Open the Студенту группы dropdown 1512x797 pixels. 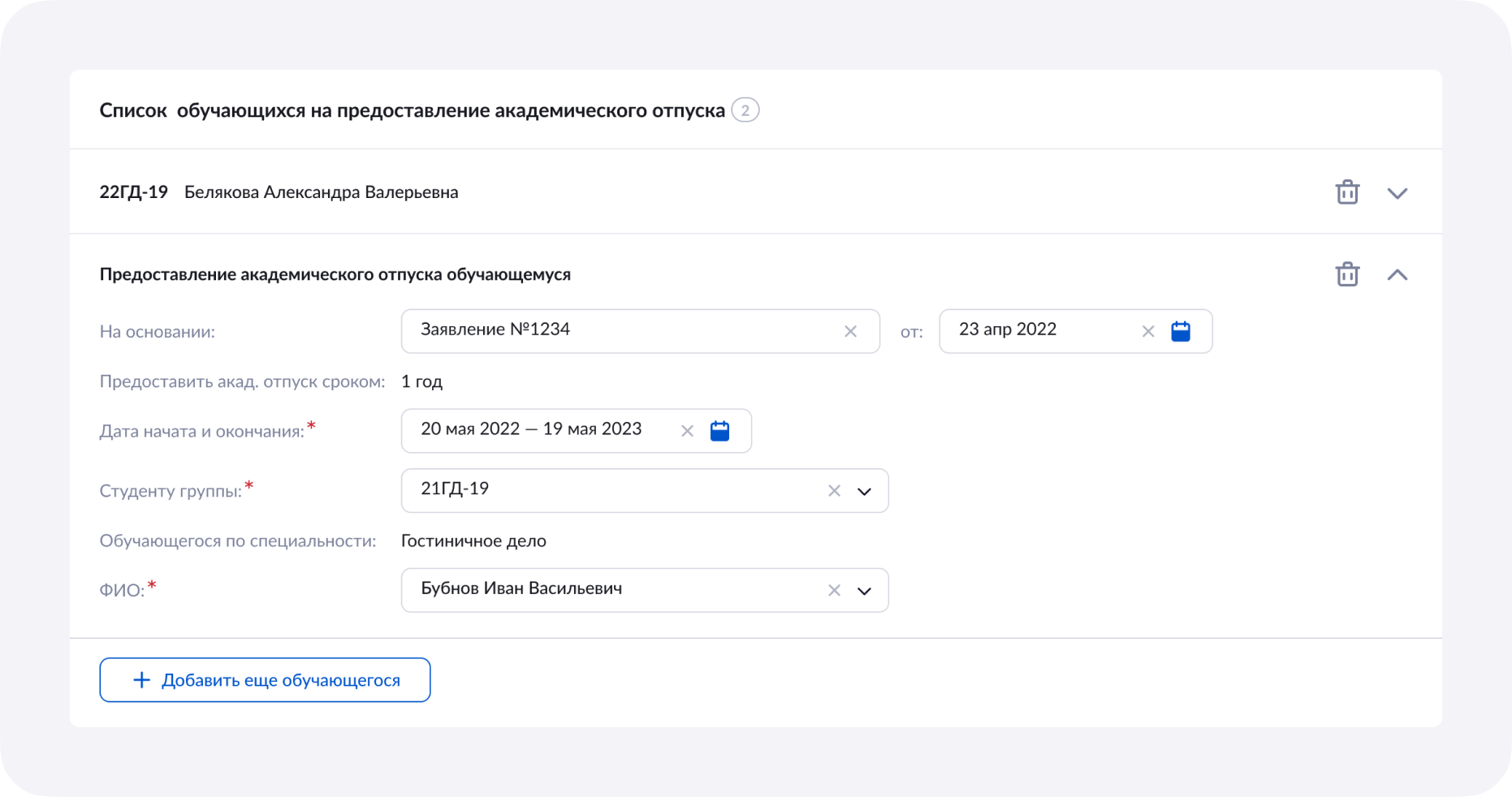865,490
